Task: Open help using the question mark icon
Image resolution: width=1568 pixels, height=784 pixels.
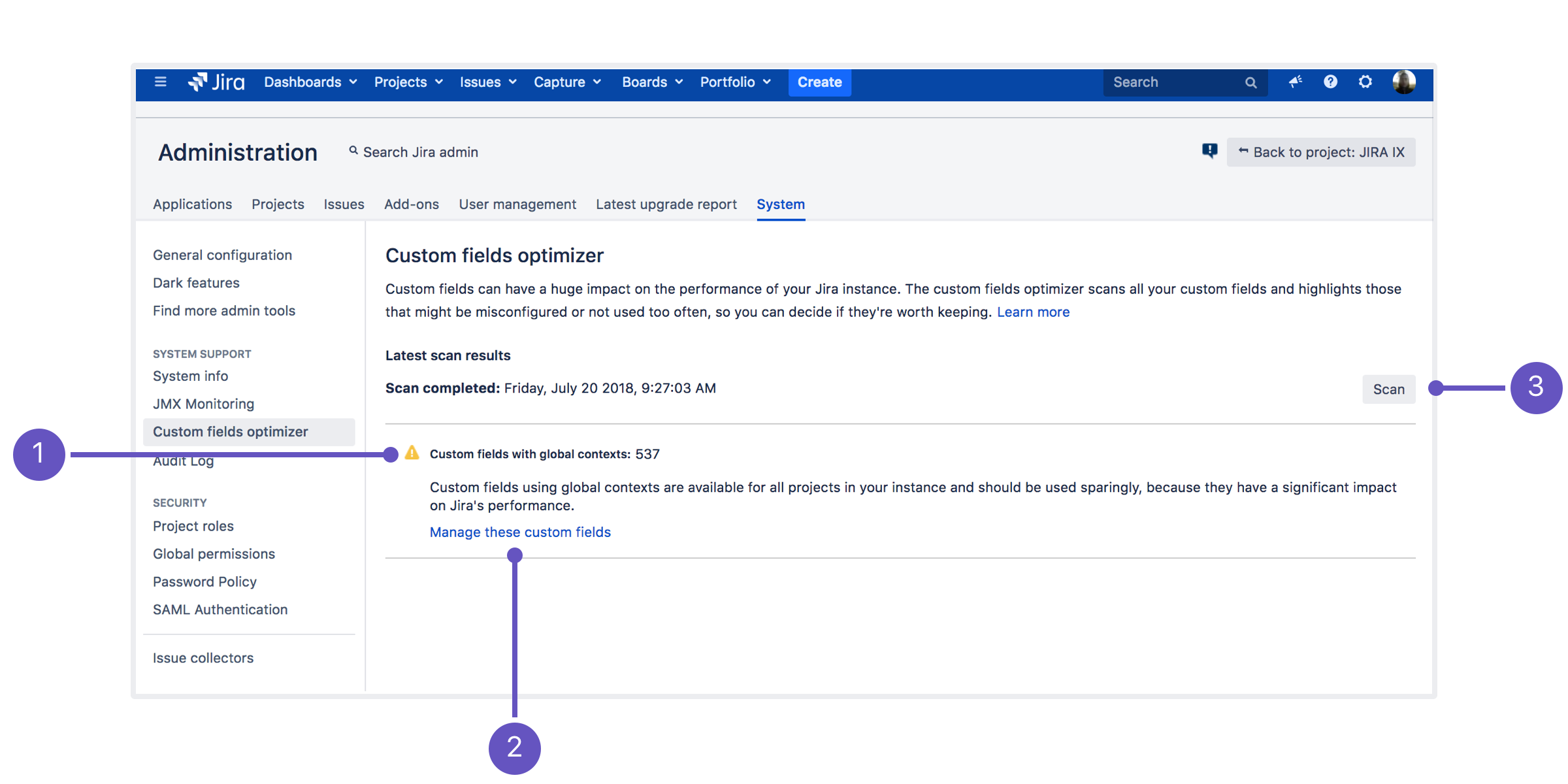Action: [x=1330, y=82]
